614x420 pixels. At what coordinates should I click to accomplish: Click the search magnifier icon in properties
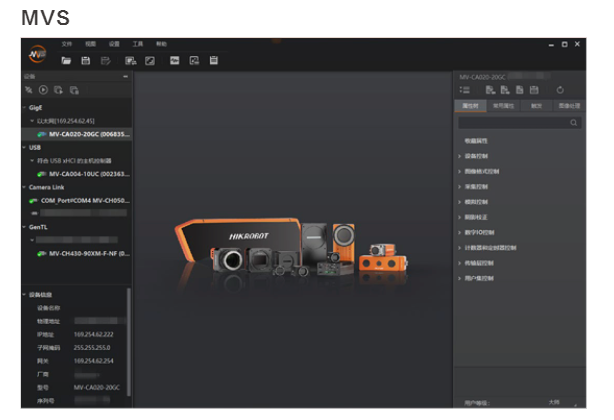(x=574, y=122)
